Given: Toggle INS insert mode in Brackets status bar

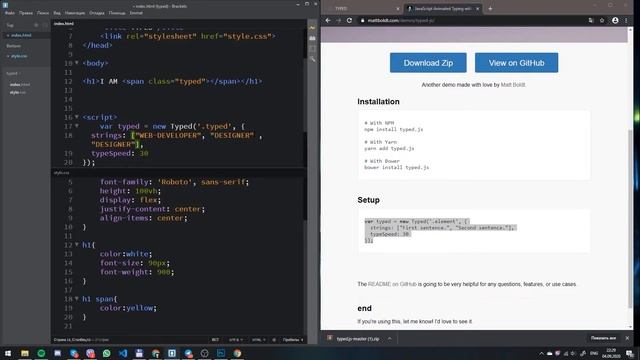Looking at the screenshot, I should coord(215,340).
